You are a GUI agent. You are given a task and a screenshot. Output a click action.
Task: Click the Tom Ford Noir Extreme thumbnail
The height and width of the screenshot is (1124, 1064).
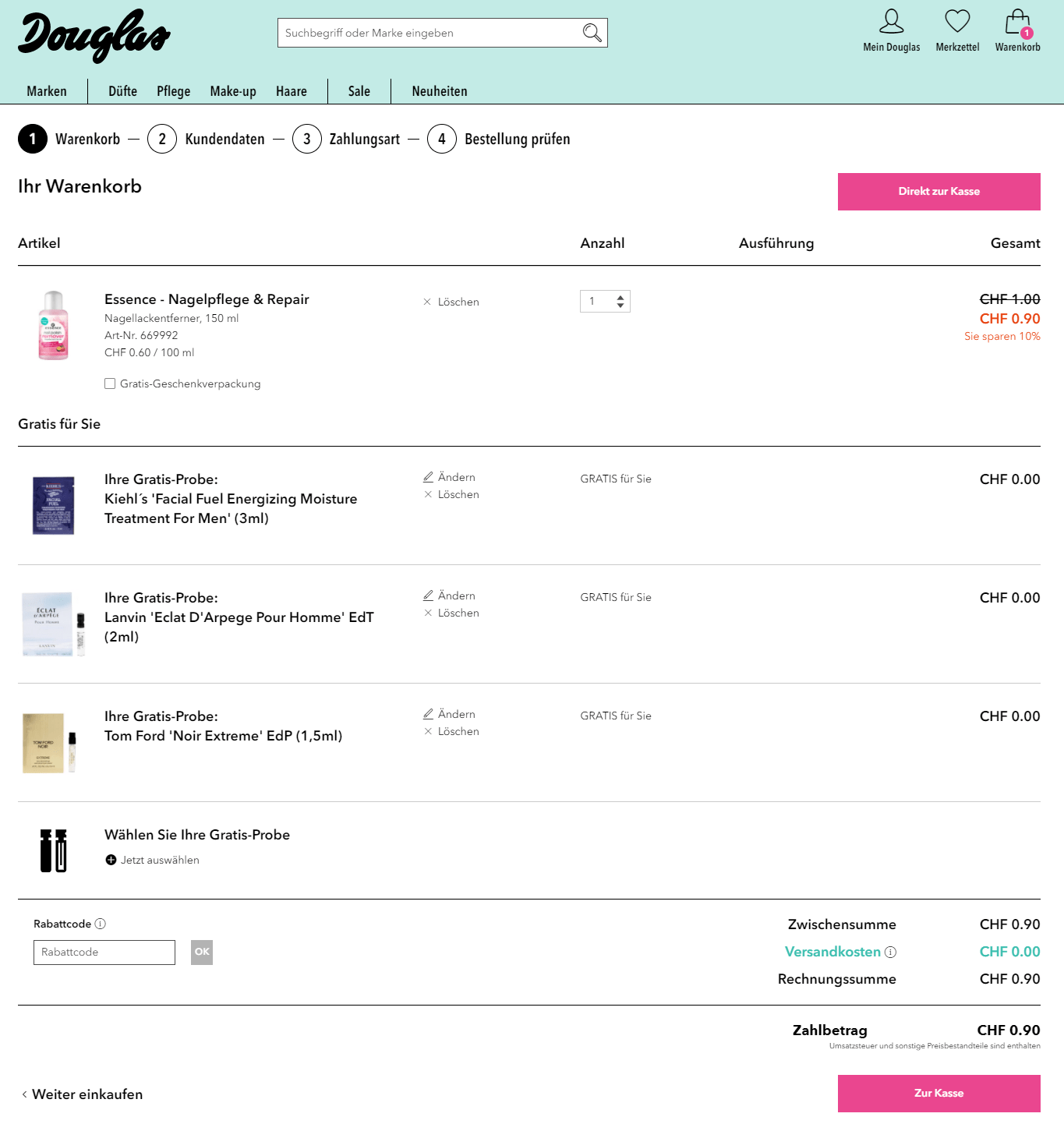point(50,742)
